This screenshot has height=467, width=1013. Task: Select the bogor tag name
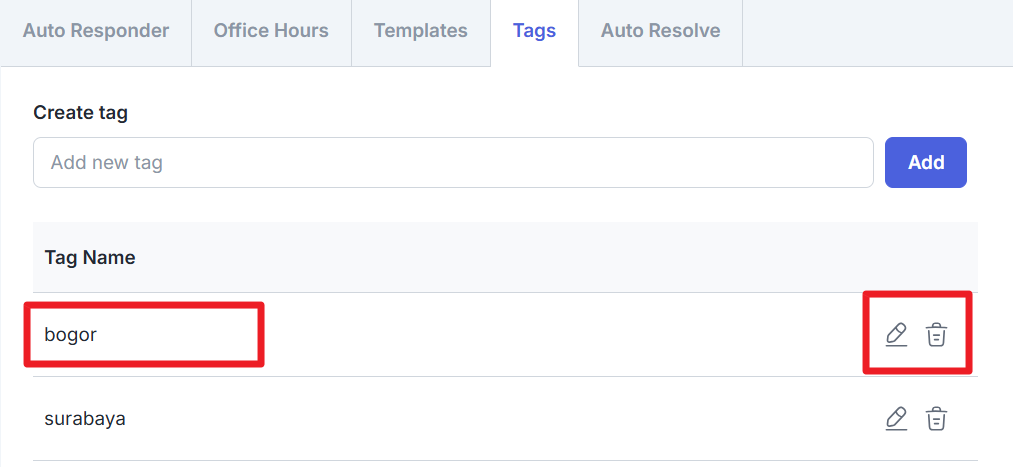pos(70,335)
